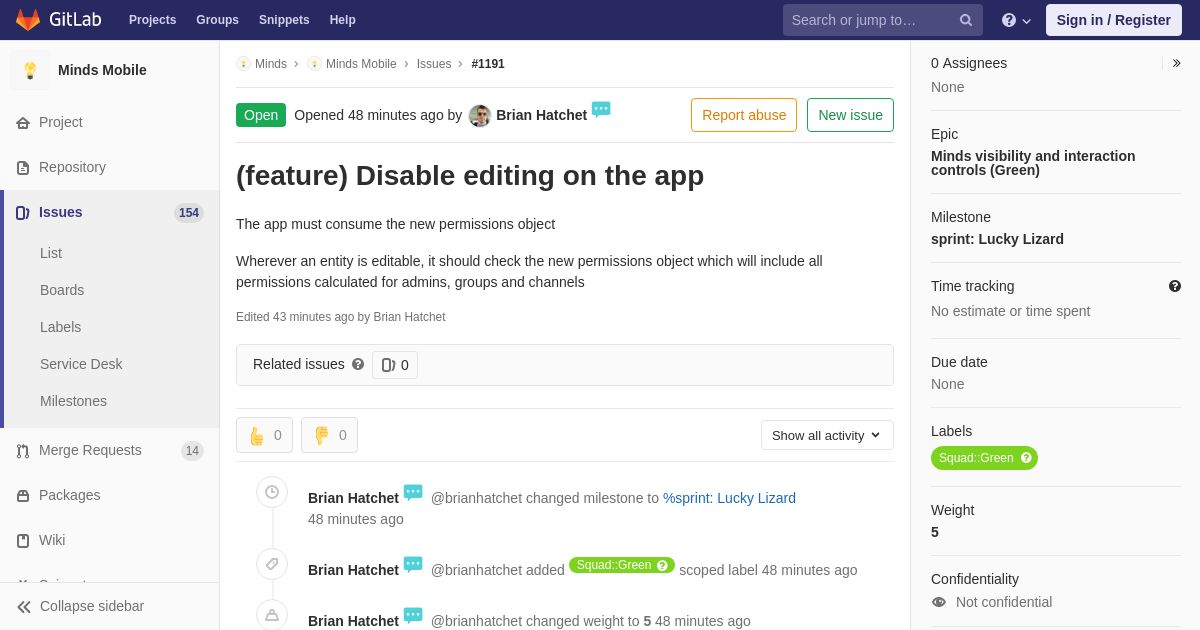Click the collapse sidebar double-chevron icon
Image resolution: width=1200 pixels, height=630 pixels.
click(24, 607)
